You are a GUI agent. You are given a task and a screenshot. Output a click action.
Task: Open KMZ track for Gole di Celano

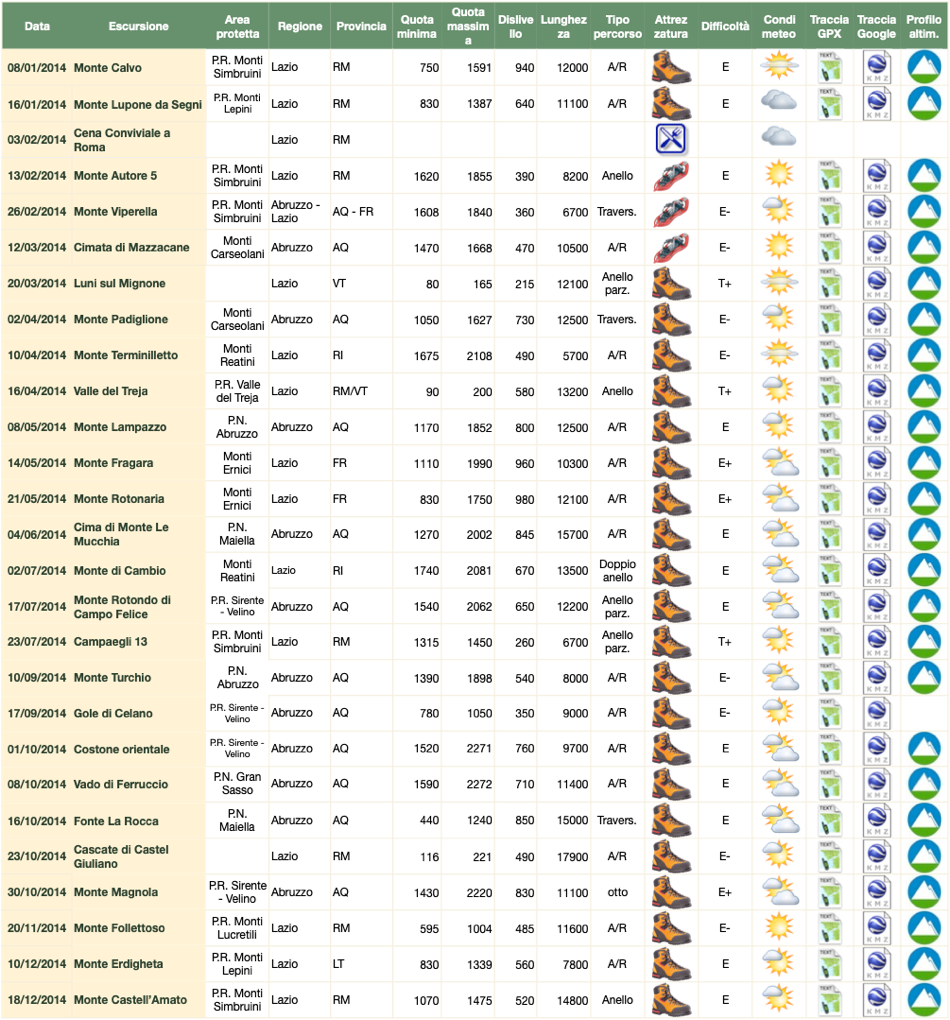pyautogui.click(x=876, y=713)
